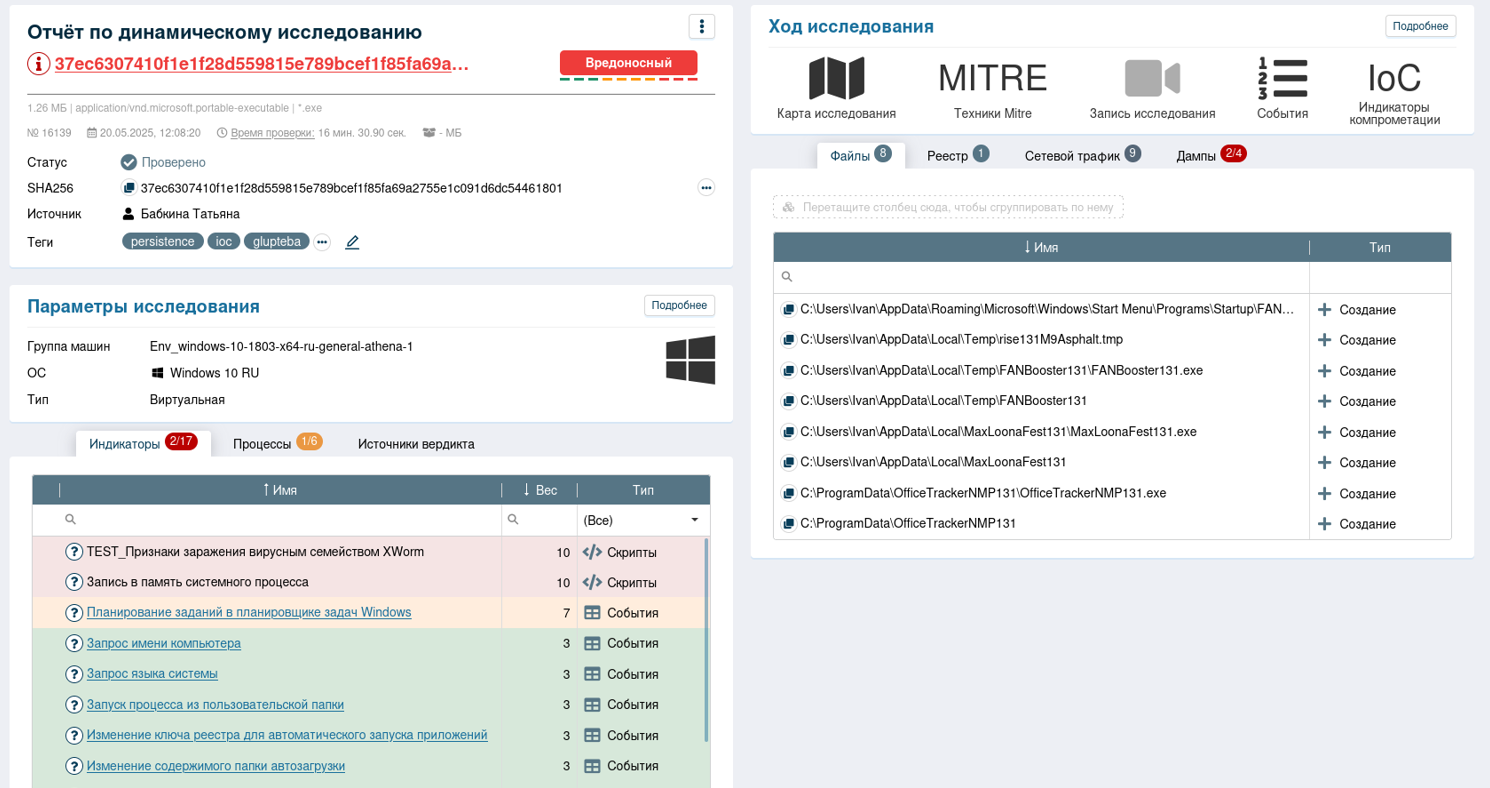The height and width of the screenshot is (788, 1490).
Task: Click the pencil icon to edit tags
Action: (x=352, y=242)
